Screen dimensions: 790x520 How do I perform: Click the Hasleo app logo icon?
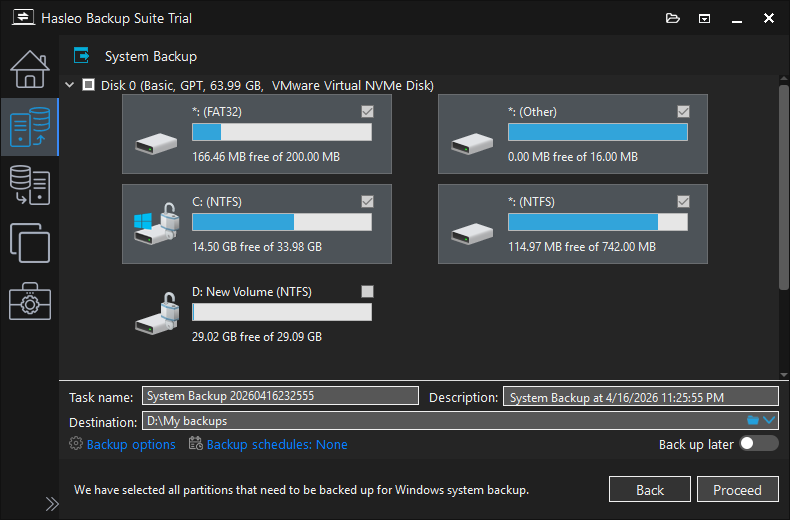tap(23, 17)
